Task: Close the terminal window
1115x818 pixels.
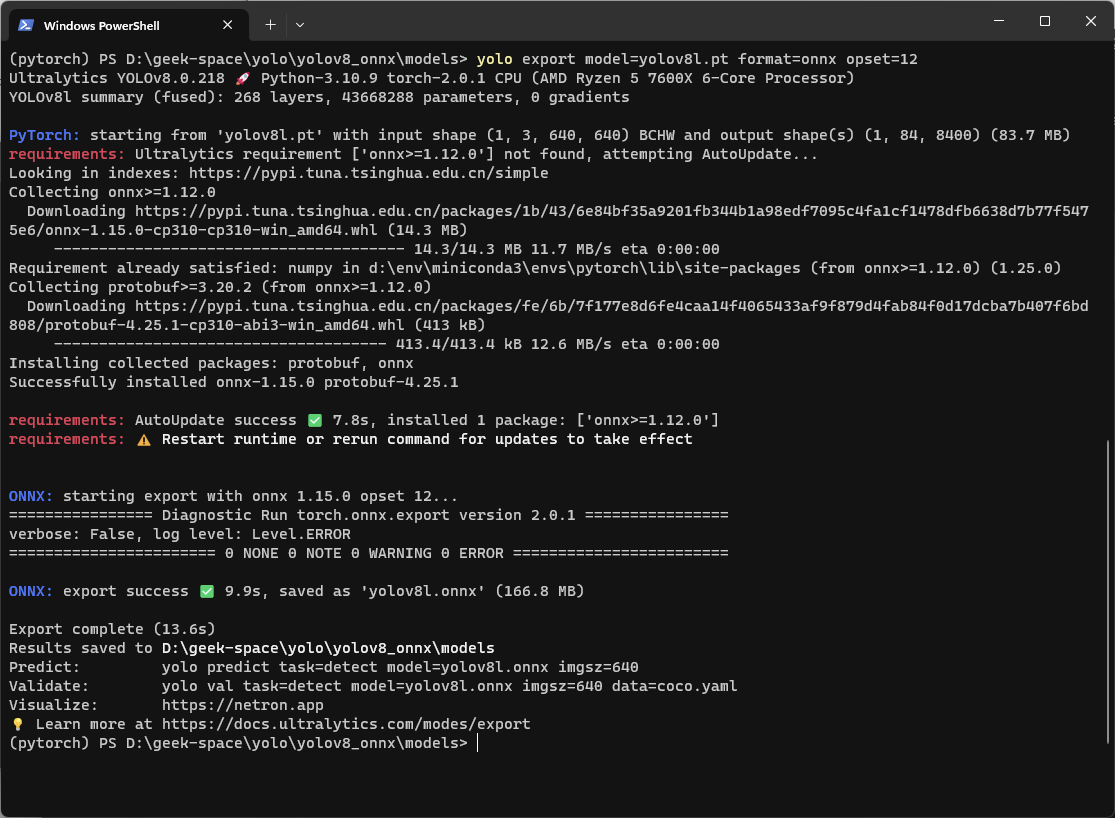Action: (x=1090, y=21)
